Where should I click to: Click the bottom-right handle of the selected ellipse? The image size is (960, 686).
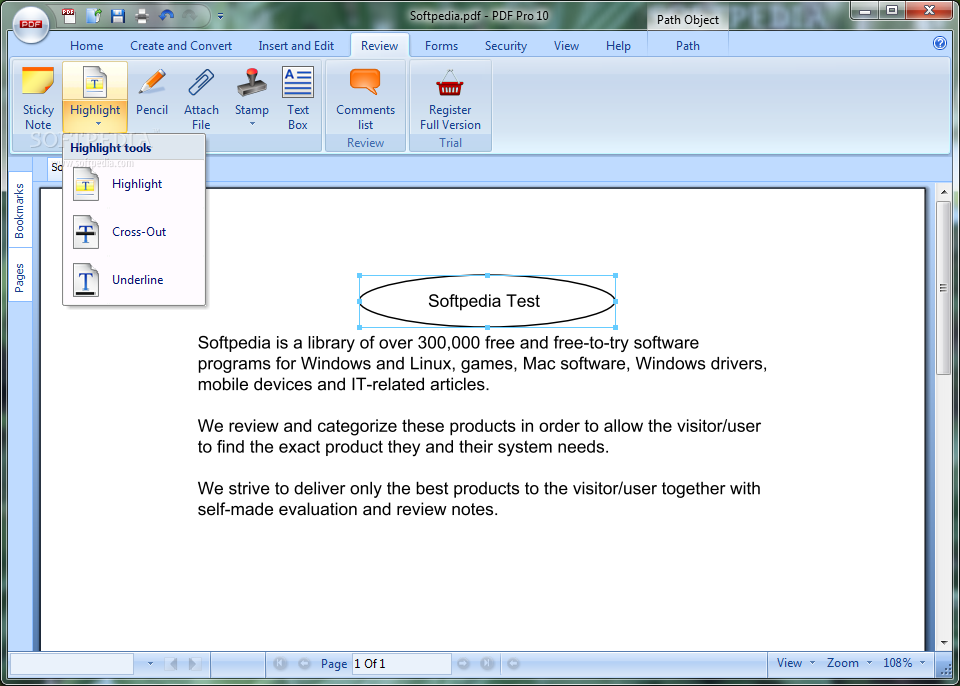[x=615, y=327]
